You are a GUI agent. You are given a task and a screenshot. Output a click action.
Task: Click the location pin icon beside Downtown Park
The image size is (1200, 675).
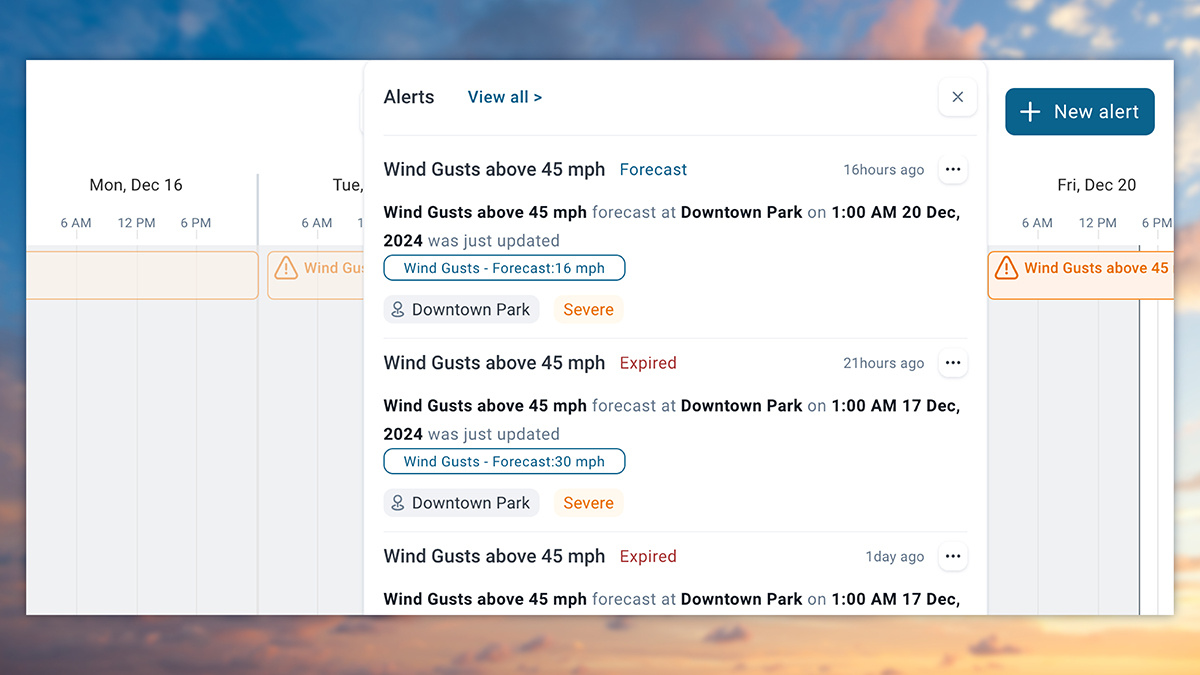(x=398, y=309)
